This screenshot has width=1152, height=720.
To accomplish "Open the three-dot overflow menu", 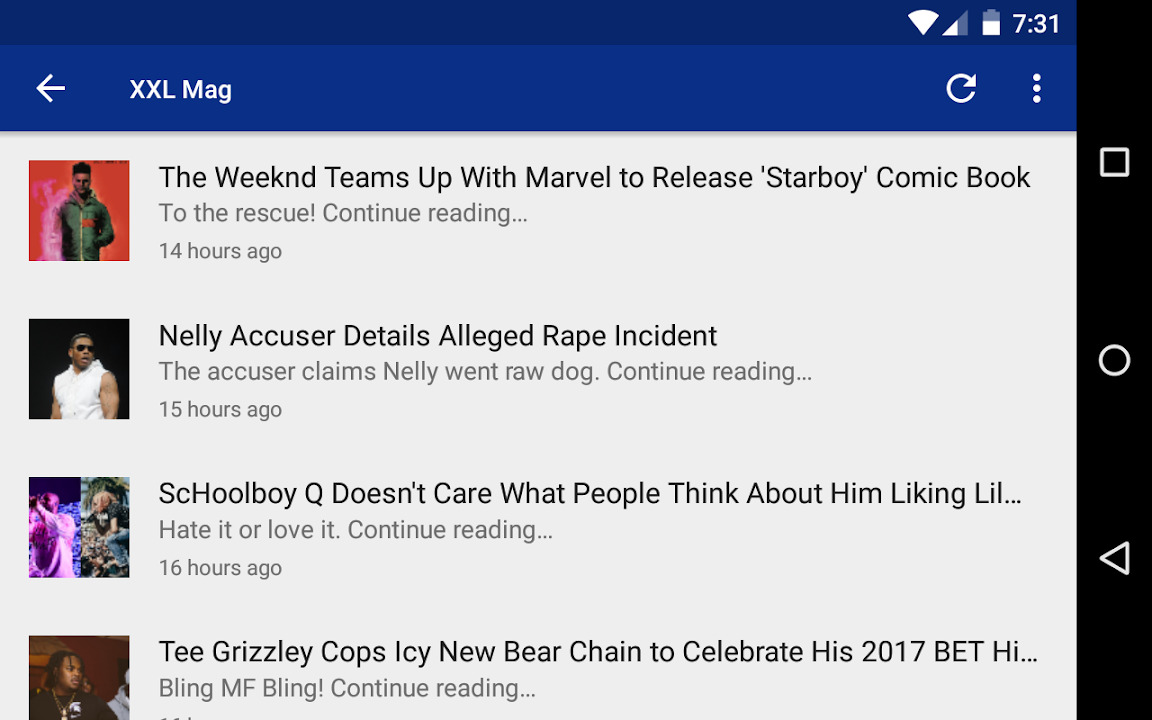I will 1036,88.
